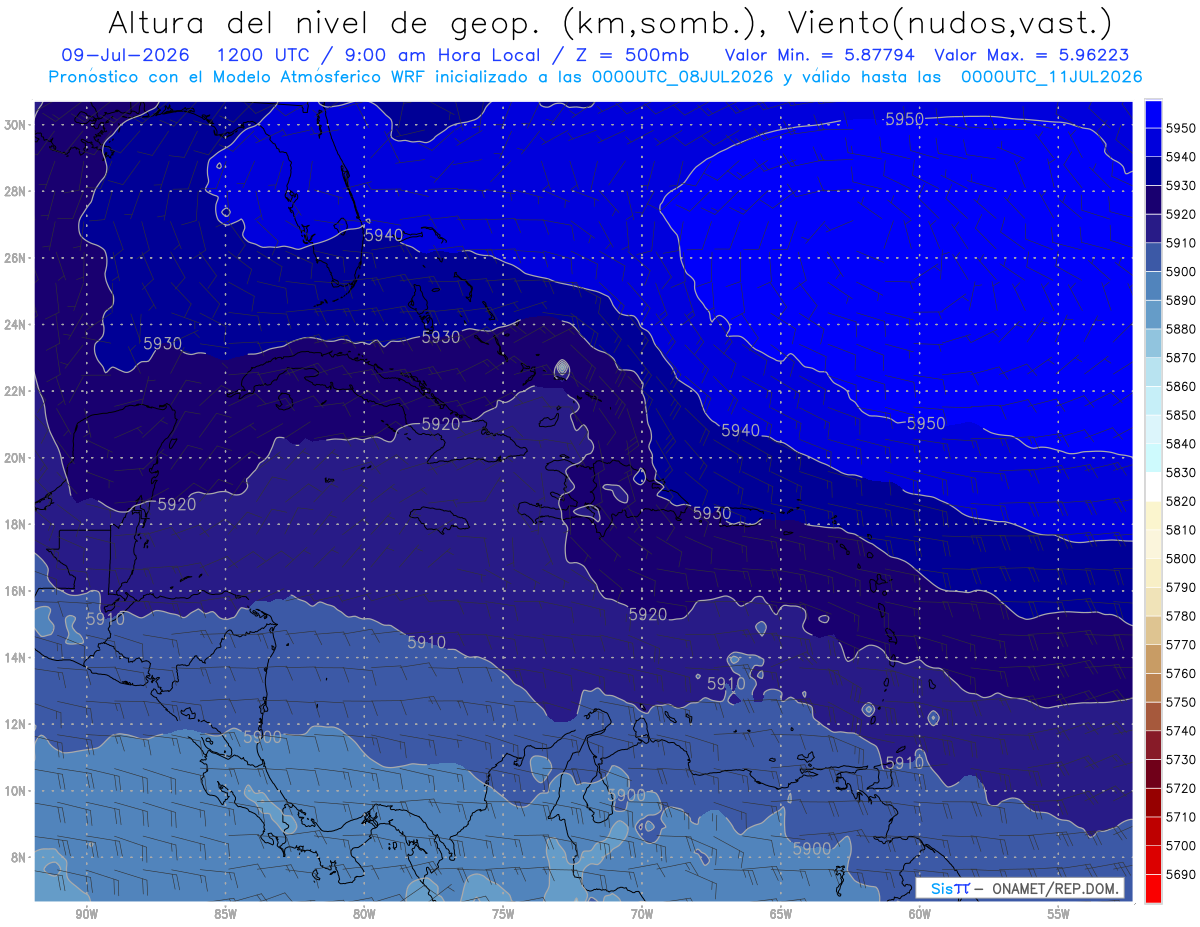
Task: Click the 5840 value on the color legend
Action: (1181, 444)
